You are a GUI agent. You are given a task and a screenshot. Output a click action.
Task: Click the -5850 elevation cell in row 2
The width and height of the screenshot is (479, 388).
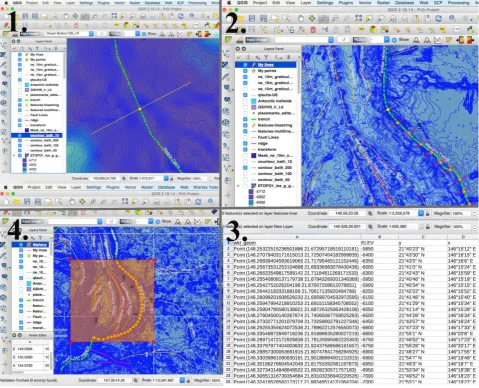[379, 249]
